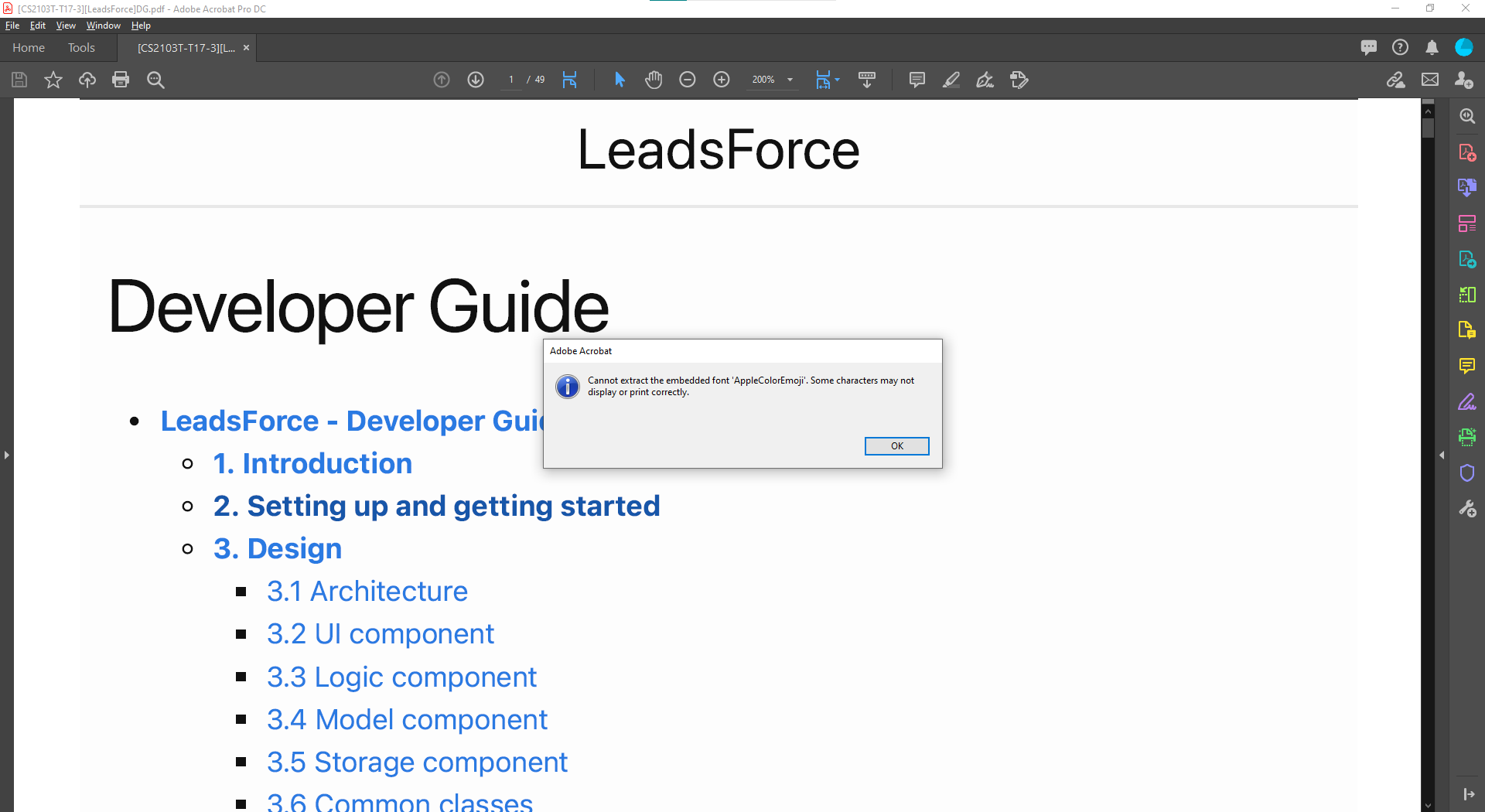Screen dimensions: 1485x812
Task: Click the share with others person icon
Action: coord(1464,80)
